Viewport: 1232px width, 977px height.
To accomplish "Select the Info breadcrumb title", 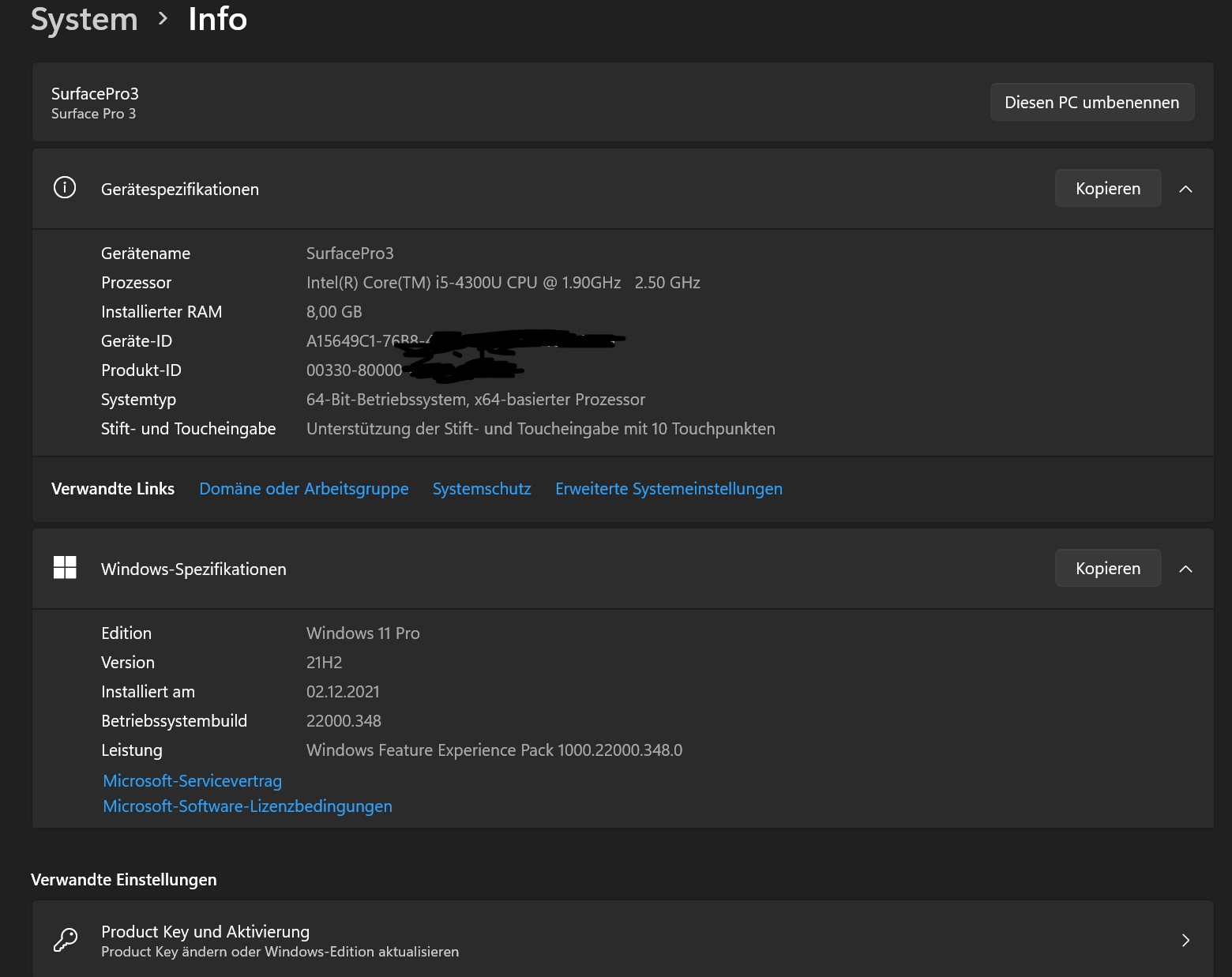I will pyautogui.click(x=218, y=19).
